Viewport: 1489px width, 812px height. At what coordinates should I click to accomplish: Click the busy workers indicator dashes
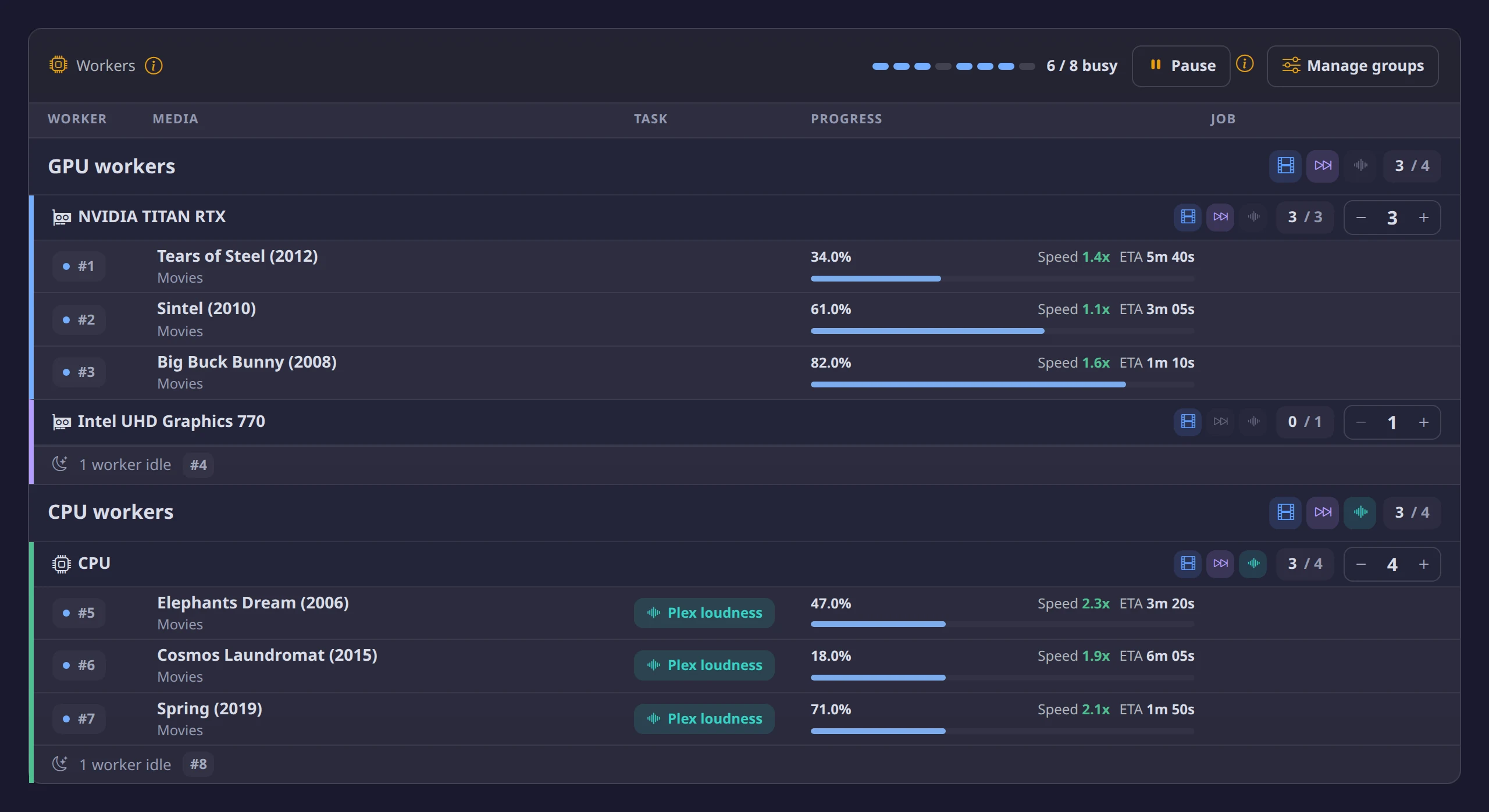point(954,66)
